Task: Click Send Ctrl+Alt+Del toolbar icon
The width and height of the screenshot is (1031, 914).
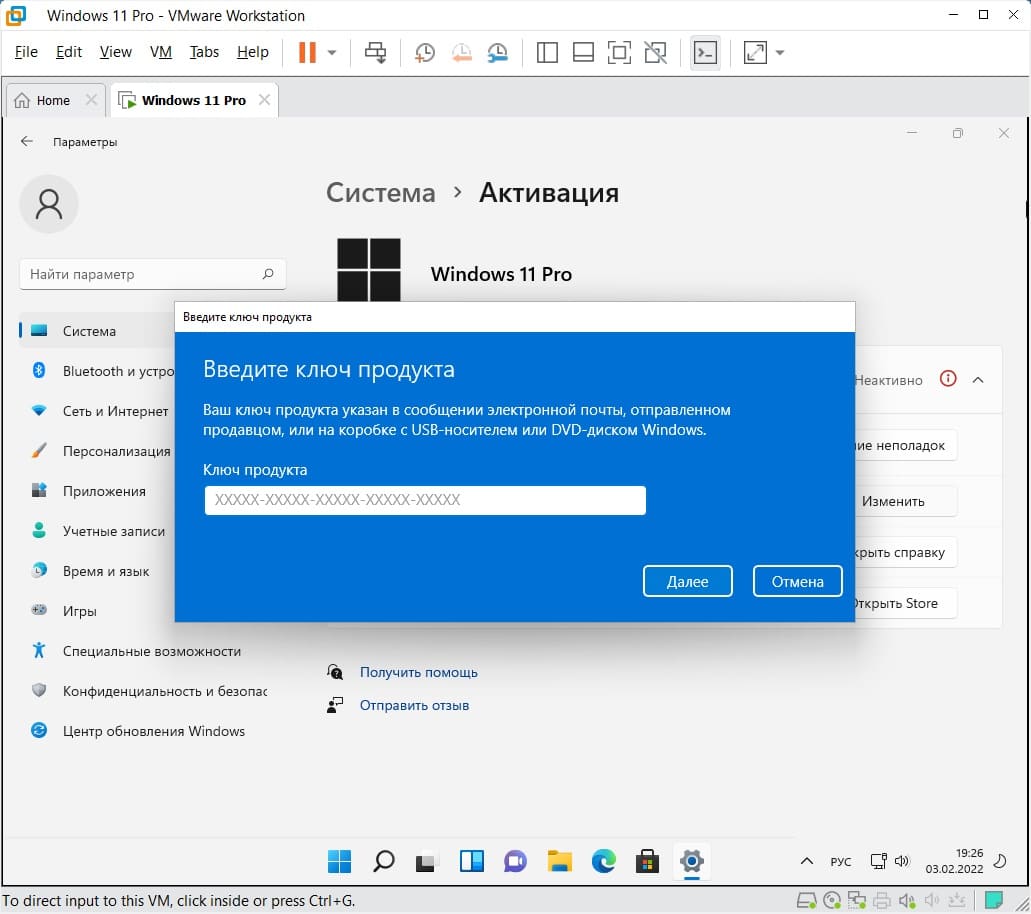Action: (x=375, y=52)
